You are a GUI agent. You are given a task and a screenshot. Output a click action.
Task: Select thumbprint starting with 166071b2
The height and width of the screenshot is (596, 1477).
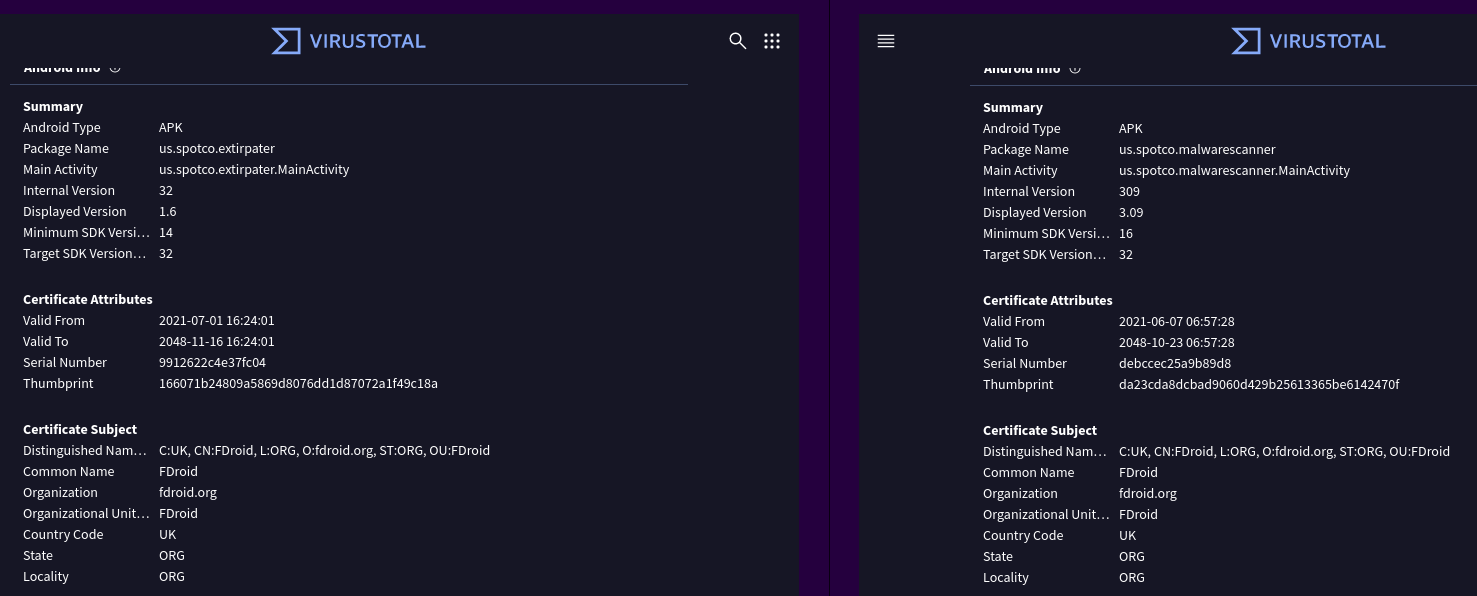[298, 384]
